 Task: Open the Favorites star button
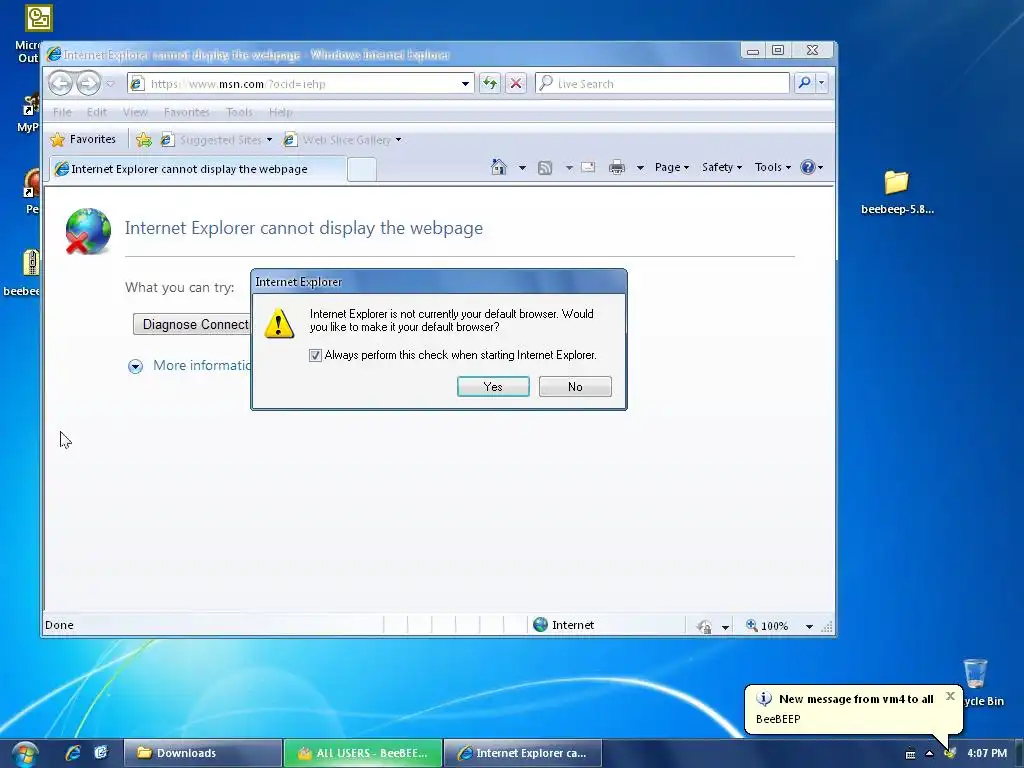[x=83, y=139]
